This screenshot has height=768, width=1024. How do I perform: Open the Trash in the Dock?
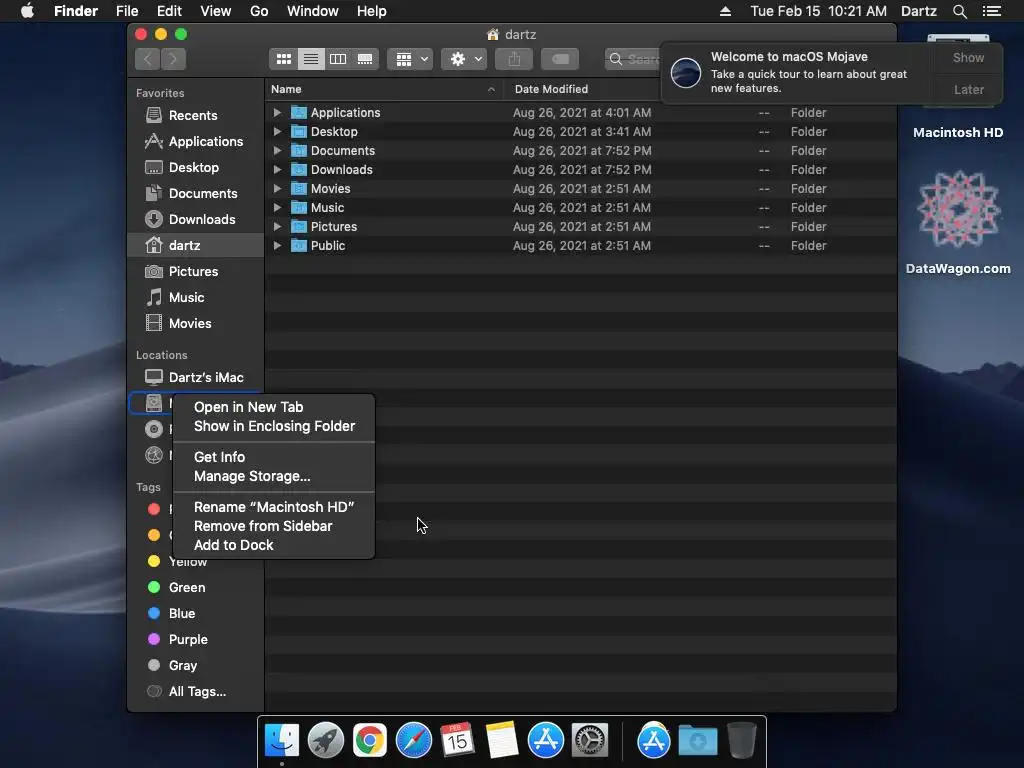tap(741, 741)
